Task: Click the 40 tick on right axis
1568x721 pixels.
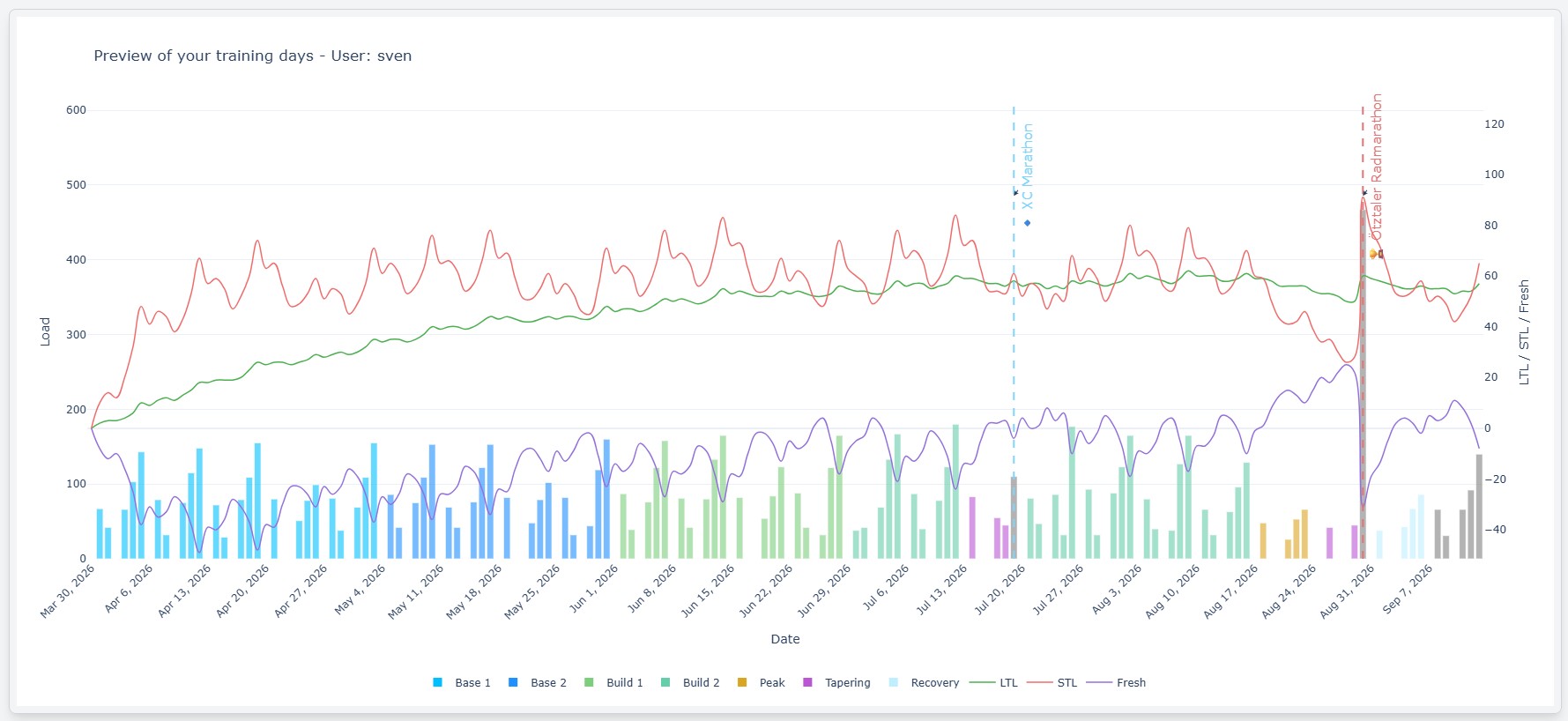Action: click(x=1490, y=327)
